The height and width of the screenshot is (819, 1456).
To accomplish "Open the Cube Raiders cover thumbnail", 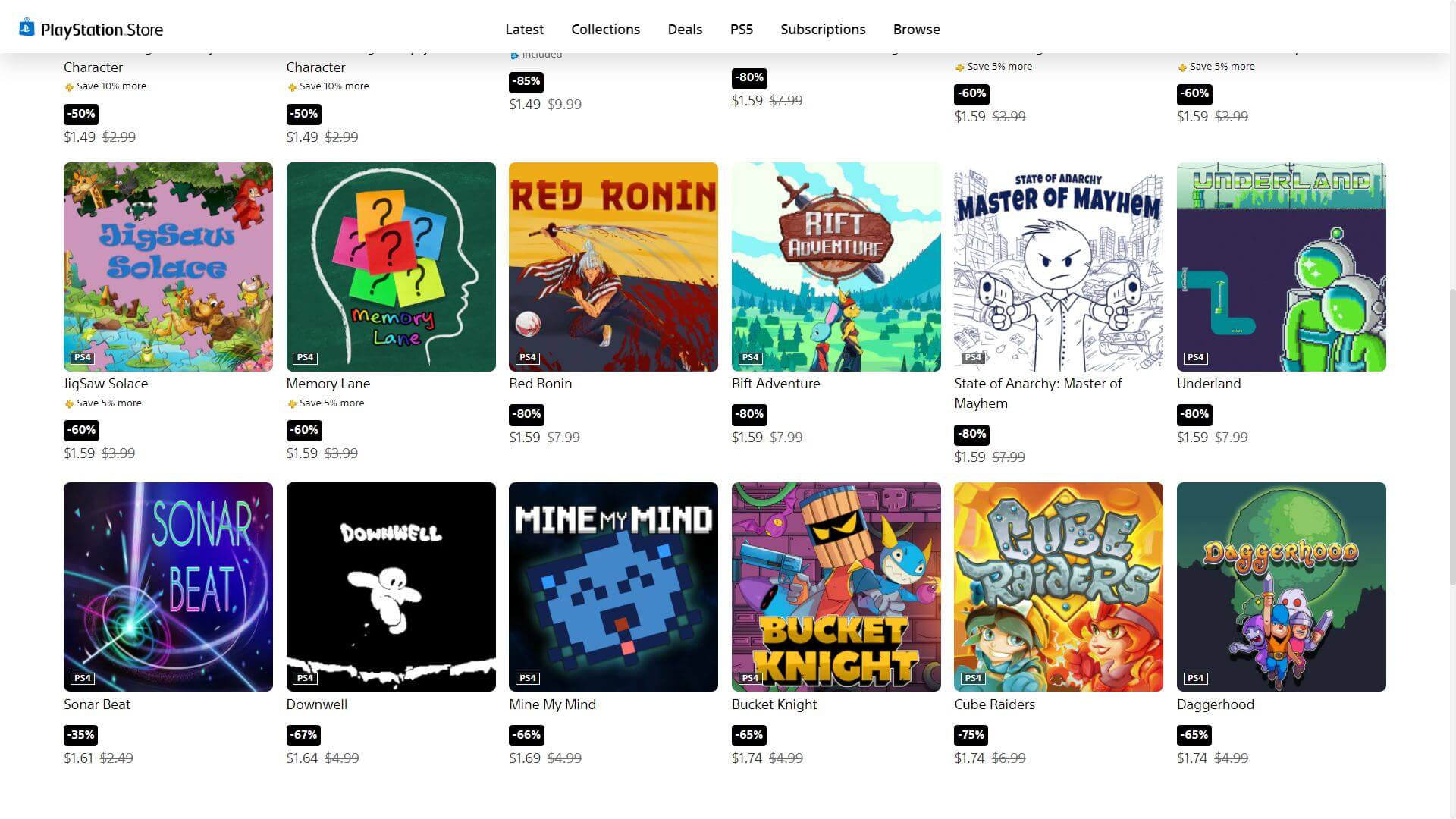I will point(1059,587).
